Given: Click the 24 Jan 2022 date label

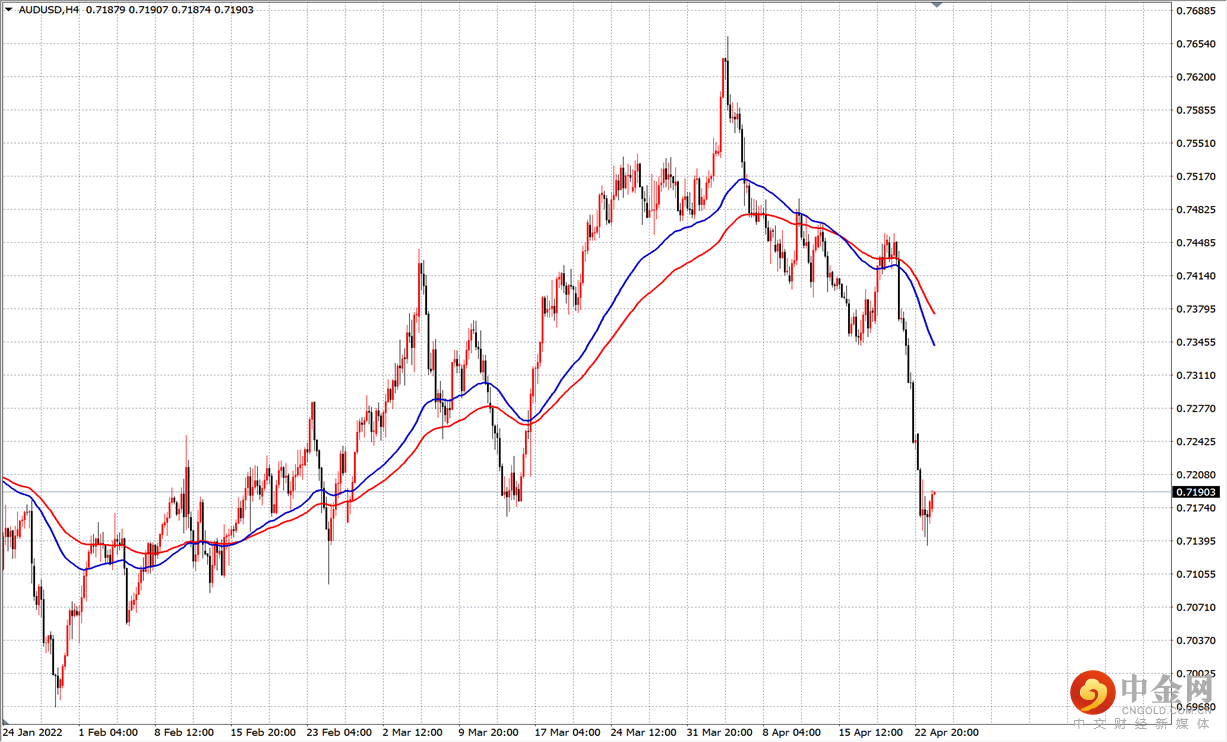Looking at the screenshot, I should 32,732.
